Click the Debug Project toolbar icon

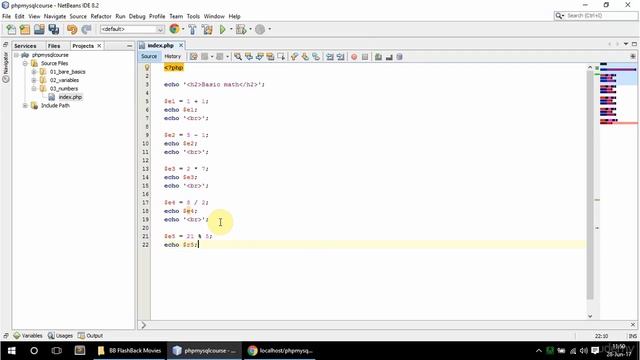click(x=241, y=29)
